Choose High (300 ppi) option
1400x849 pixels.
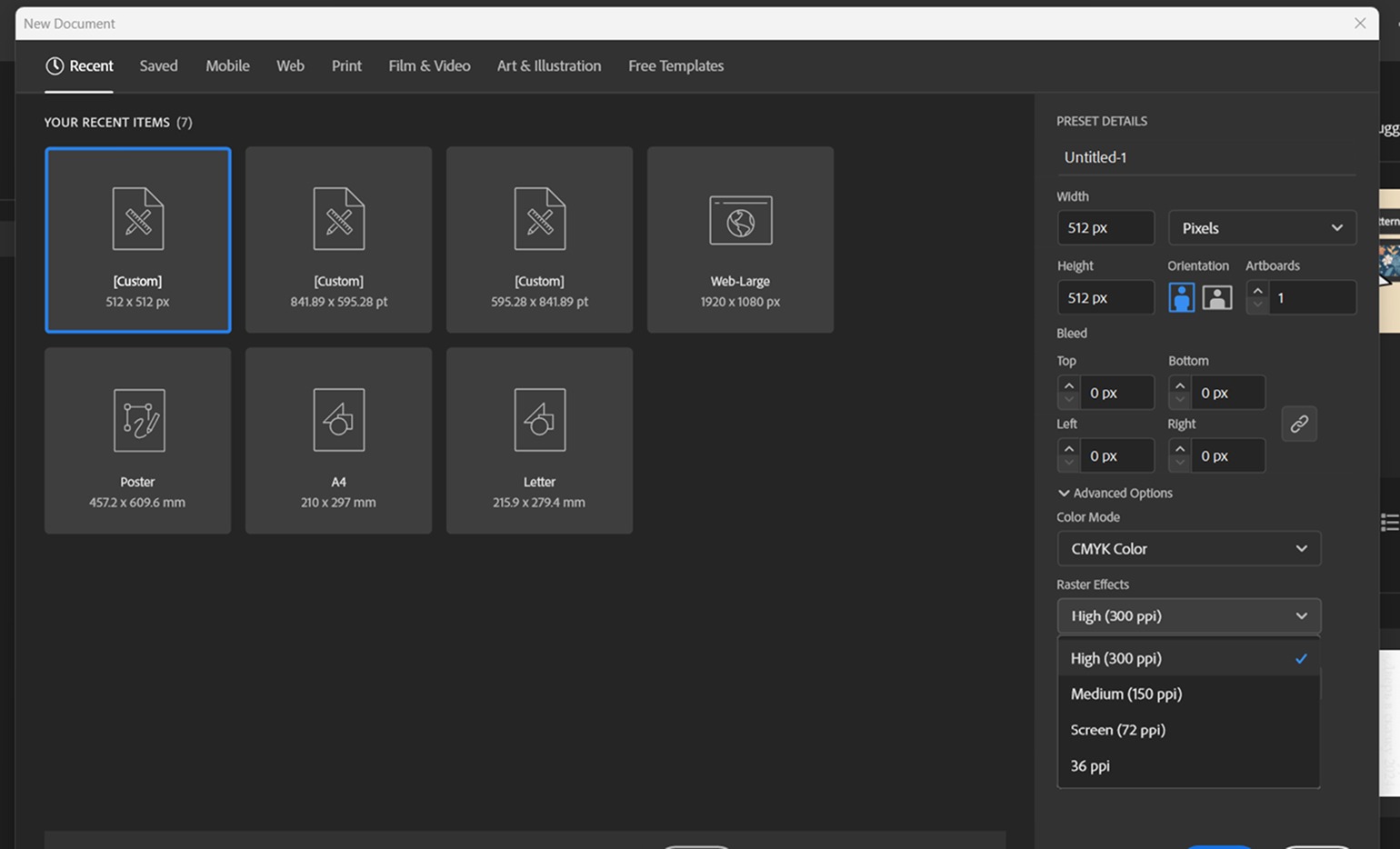[1189, 658]
